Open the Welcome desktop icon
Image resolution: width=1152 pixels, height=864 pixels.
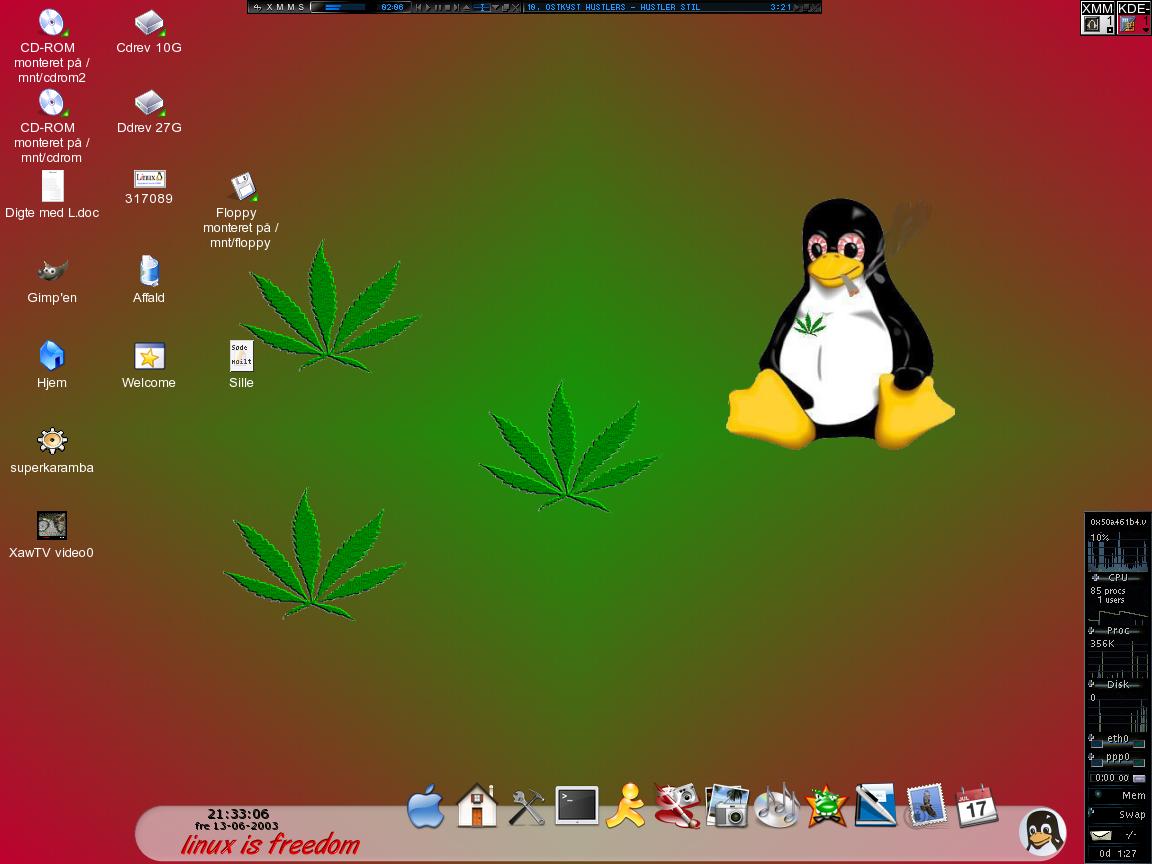[x=149, y=356]
